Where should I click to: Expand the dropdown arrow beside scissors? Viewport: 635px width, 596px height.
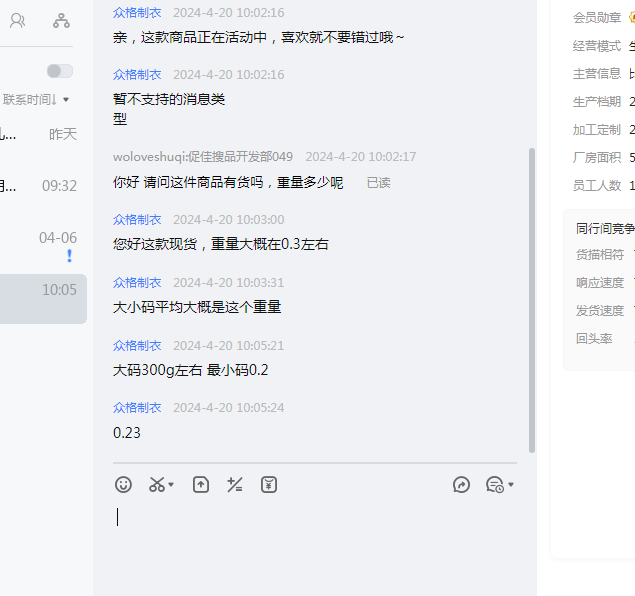(171, 486)
